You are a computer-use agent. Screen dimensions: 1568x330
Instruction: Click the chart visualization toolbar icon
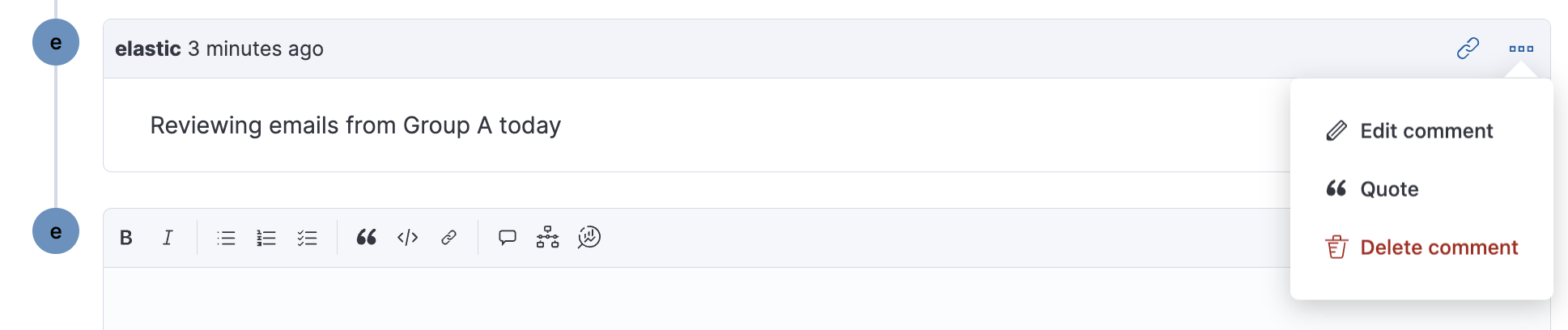tap(589, 238)
